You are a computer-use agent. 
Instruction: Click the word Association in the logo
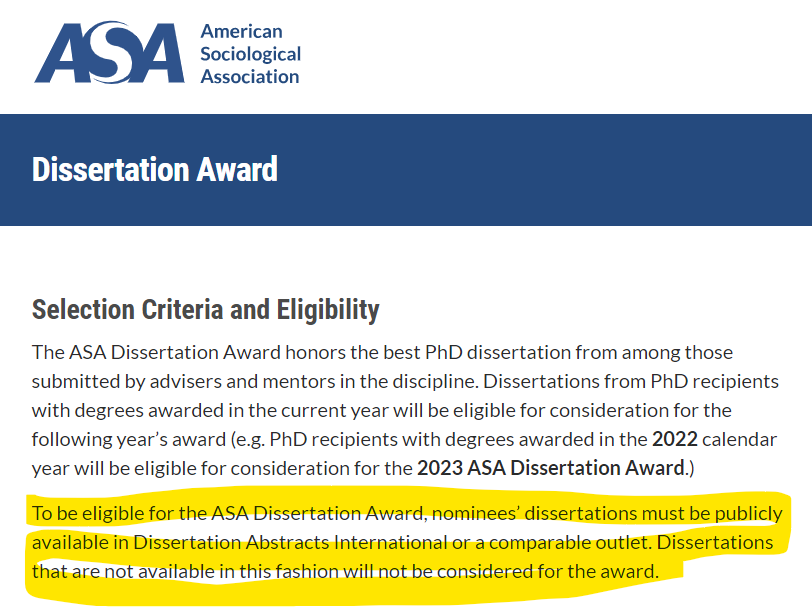click(x=250, y=77)
